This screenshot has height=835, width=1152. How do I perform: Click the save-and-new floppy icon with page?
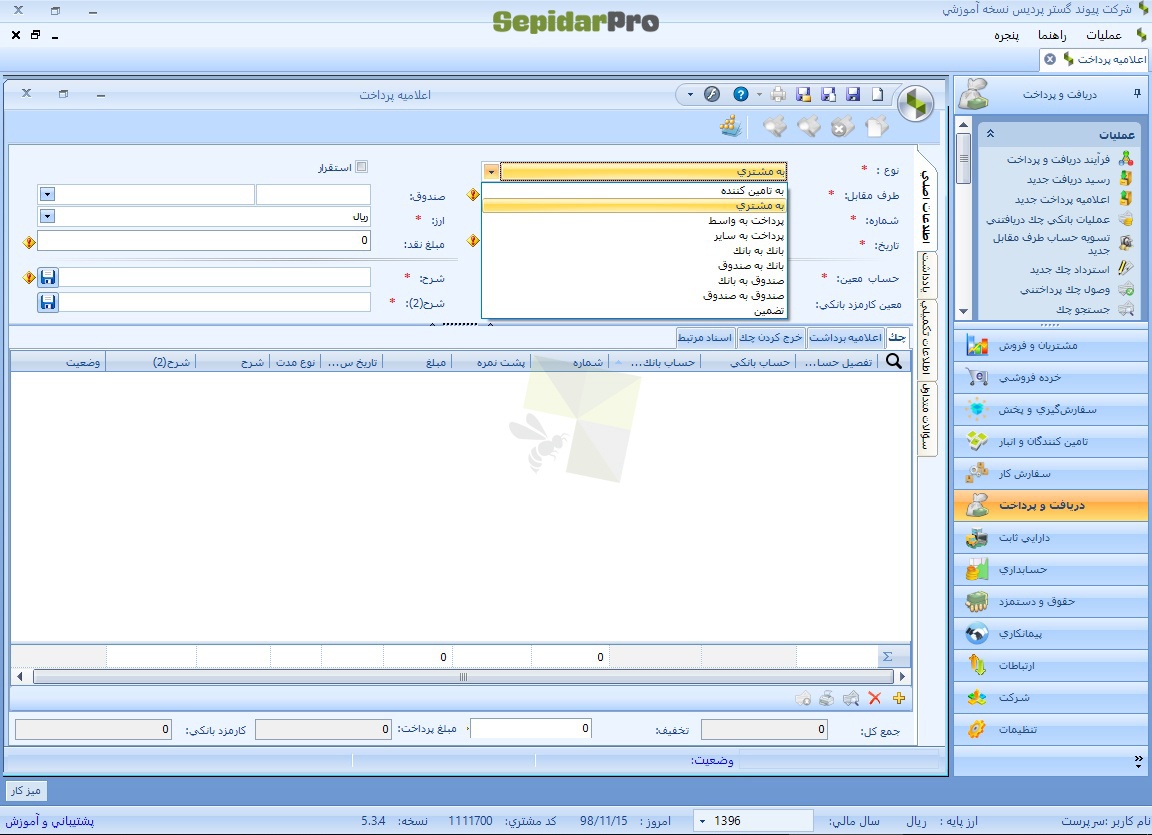coord(828,94)
